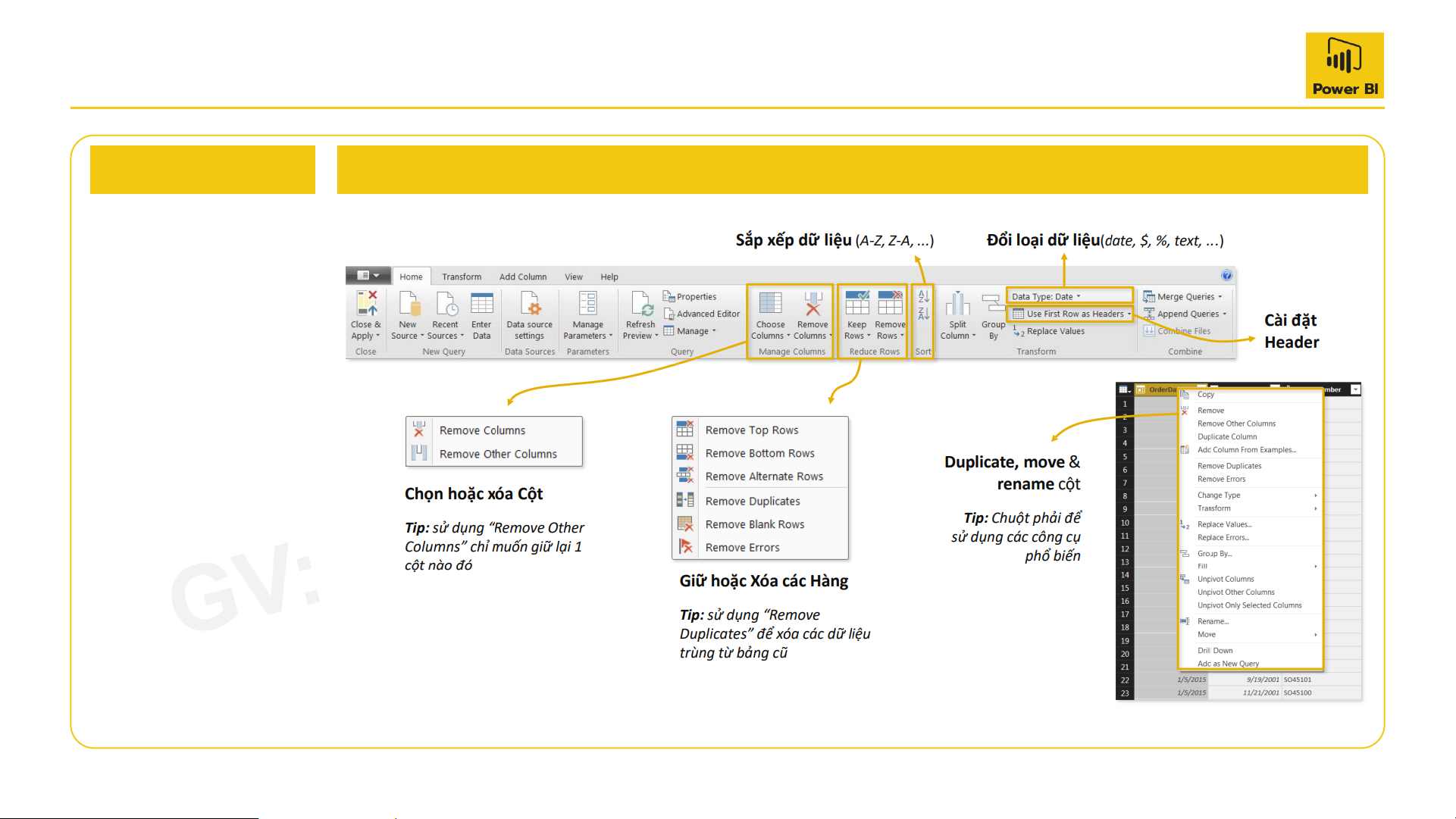Image resolution: width=1456 pixels, height=819 pixels.
Task: Switch to the Transform tab
Action: 462,277
